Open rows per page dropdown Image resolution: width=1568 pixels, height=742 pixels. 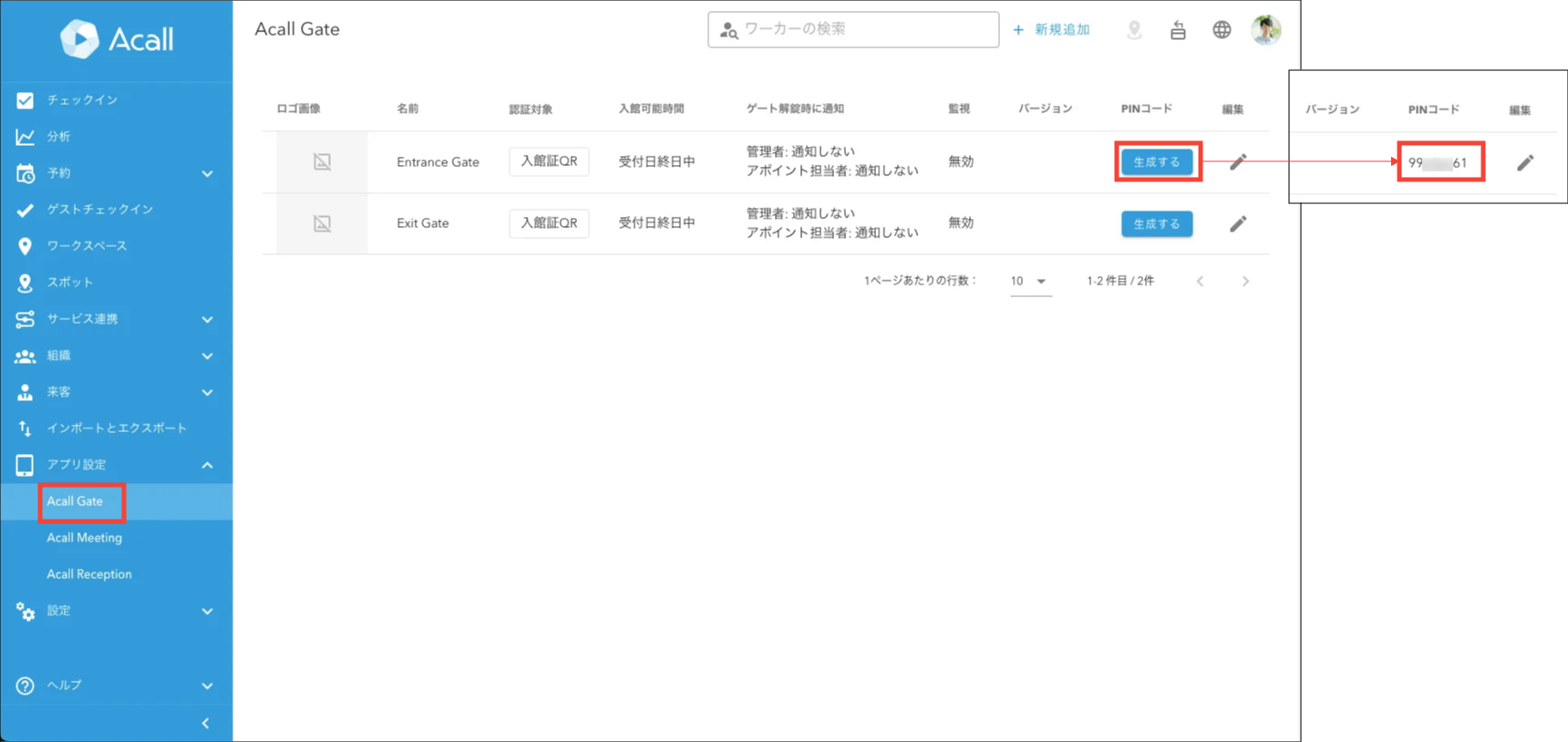pos(1029,282)
